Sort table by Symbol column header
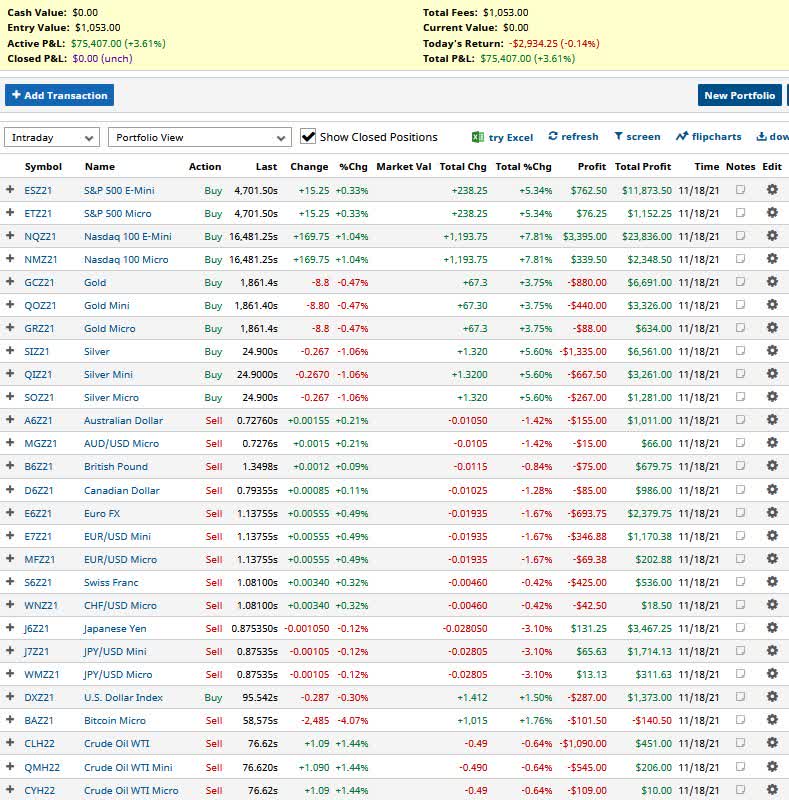The image size is (789, 800). click(x=43, y=167)
